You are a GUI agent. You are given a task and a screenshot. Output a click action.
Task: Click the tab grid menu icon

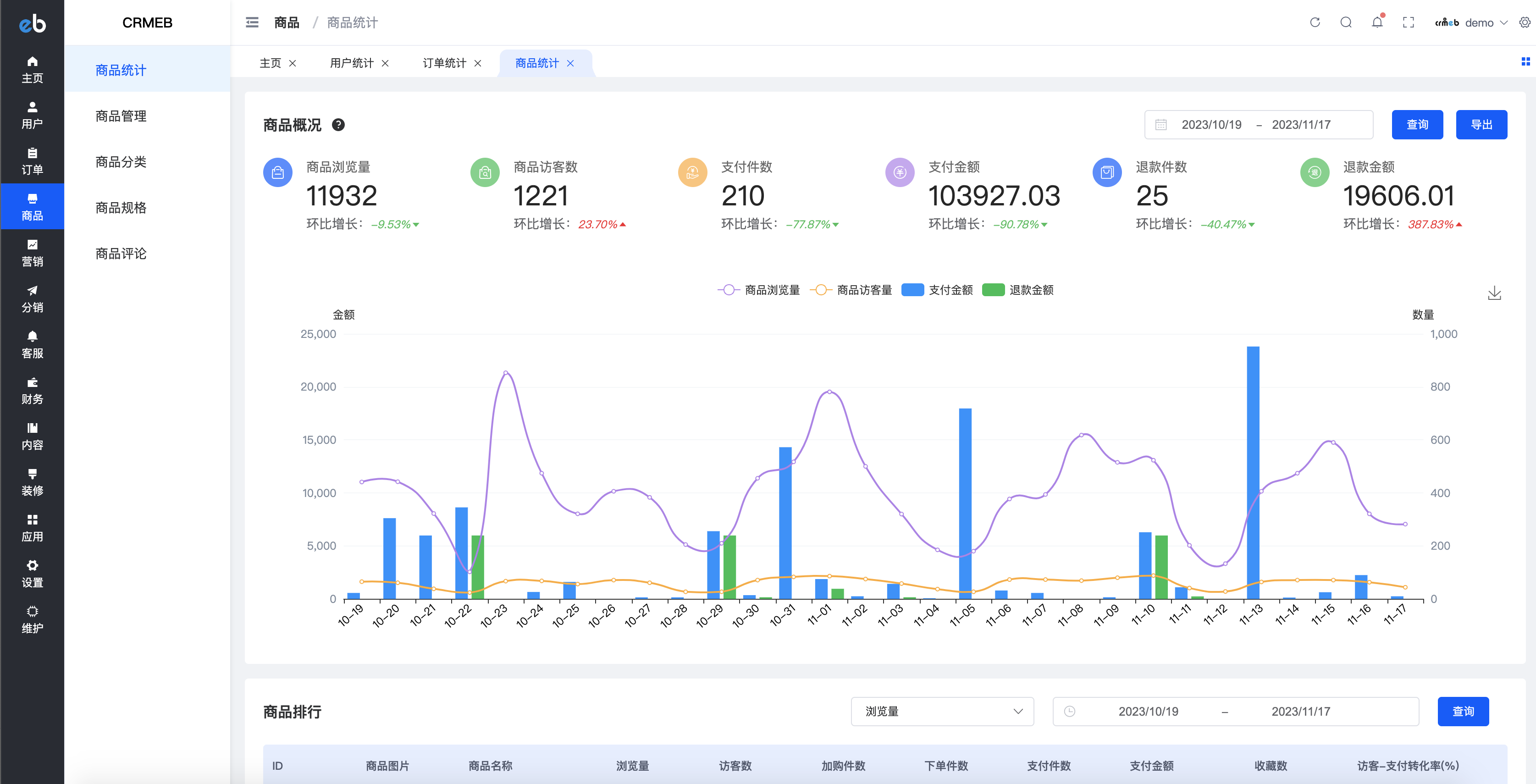[1525, 61]
